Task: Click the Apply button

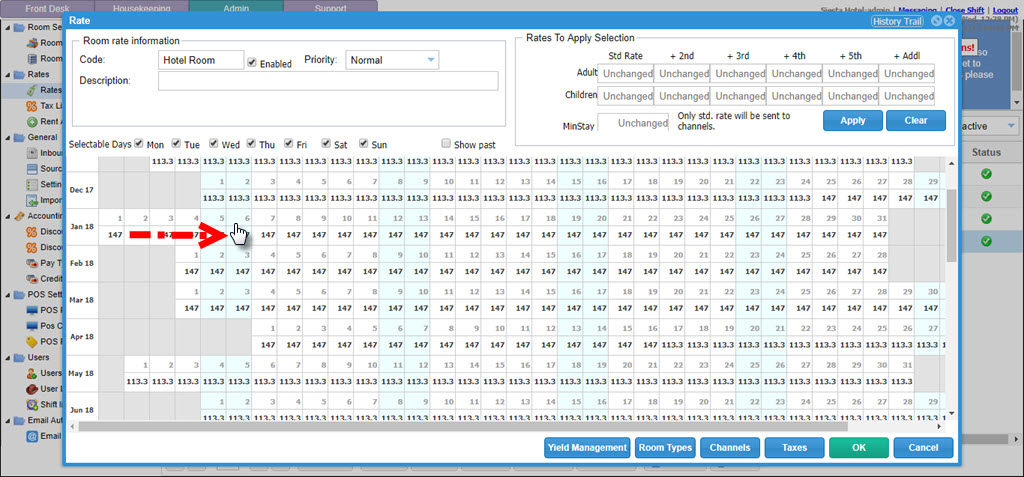Action: [x=852, y=120]
